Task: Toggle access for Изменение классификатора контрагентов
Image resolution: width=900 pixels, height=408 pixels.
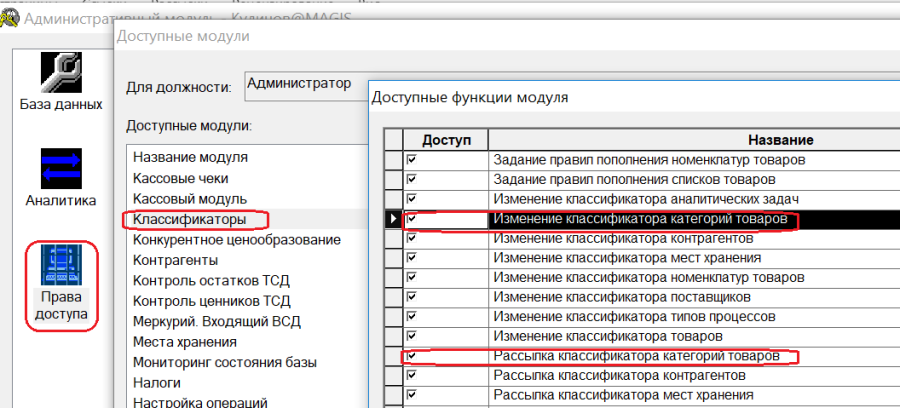Action: click(x=411, y=238)
